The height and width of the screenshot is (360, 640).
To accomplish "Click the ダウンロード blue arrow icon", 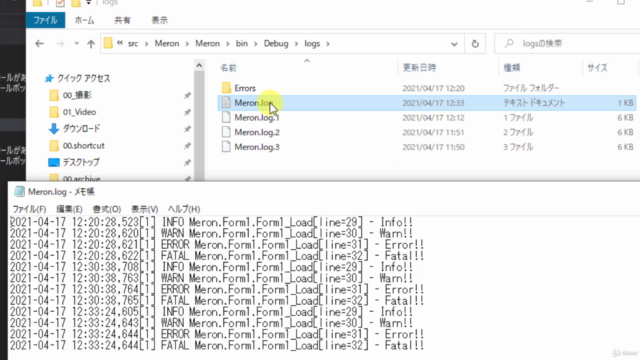I will tap(54, 129).
